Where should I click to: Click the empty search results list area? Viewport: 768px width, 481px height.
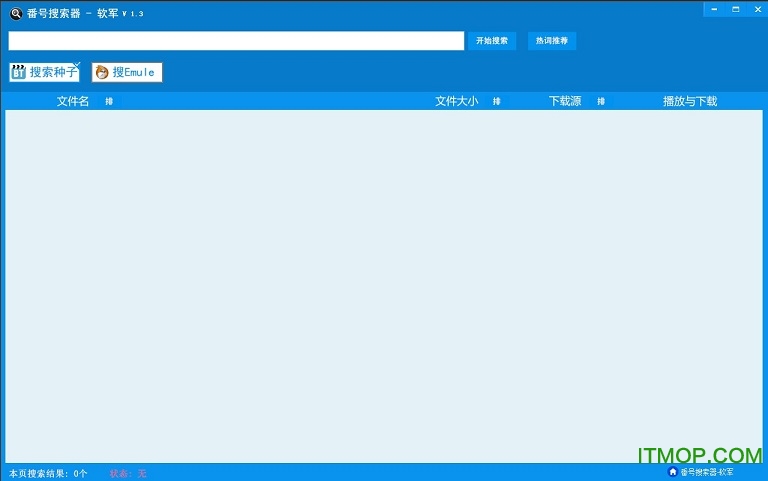coord(384,285)
